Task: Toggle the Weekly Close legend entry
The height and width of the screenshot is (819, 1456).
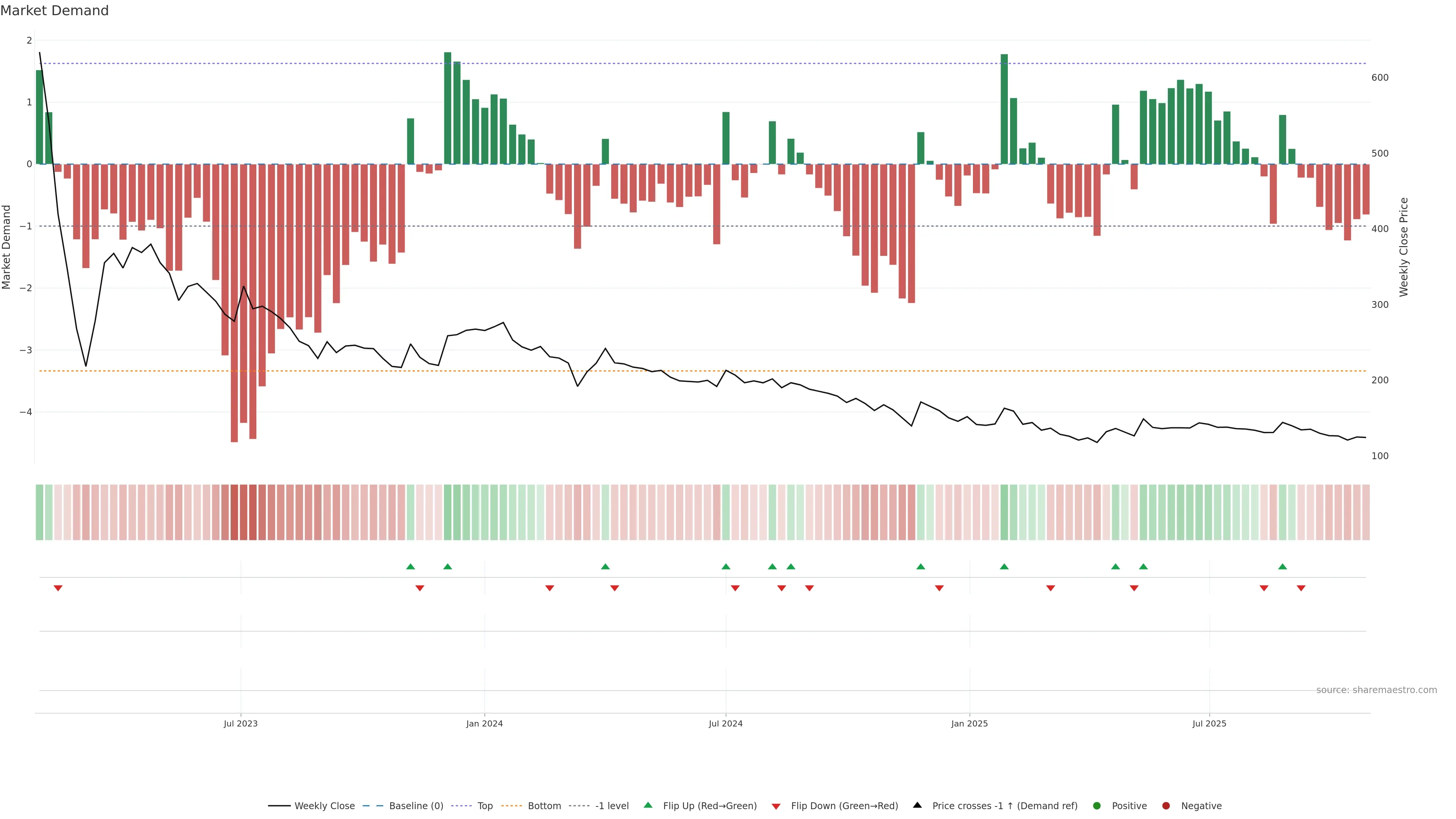Action: tap(324, 805)
